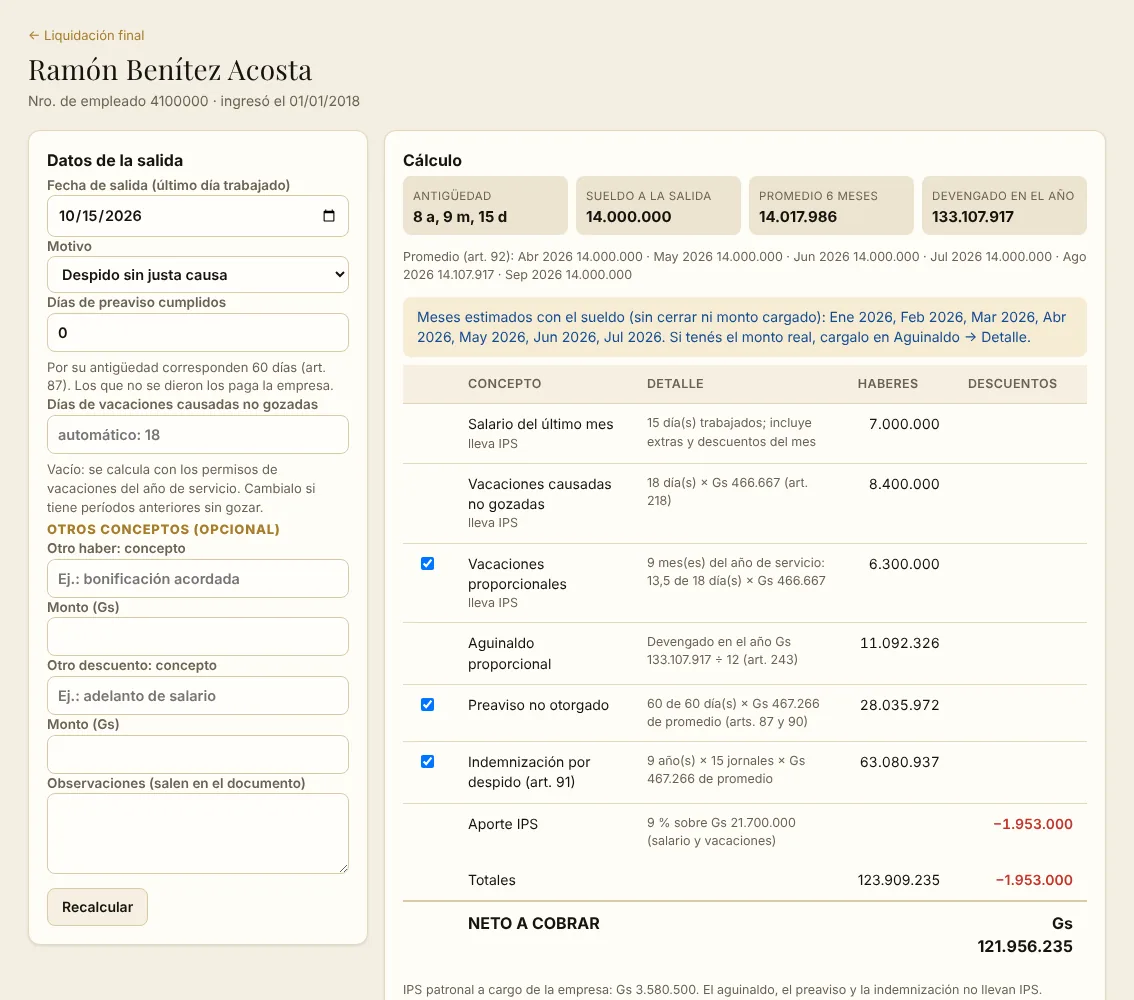Click the amount 28.035.972
The height and width of the screenshot is (1000, 1134).
[900, 705]
